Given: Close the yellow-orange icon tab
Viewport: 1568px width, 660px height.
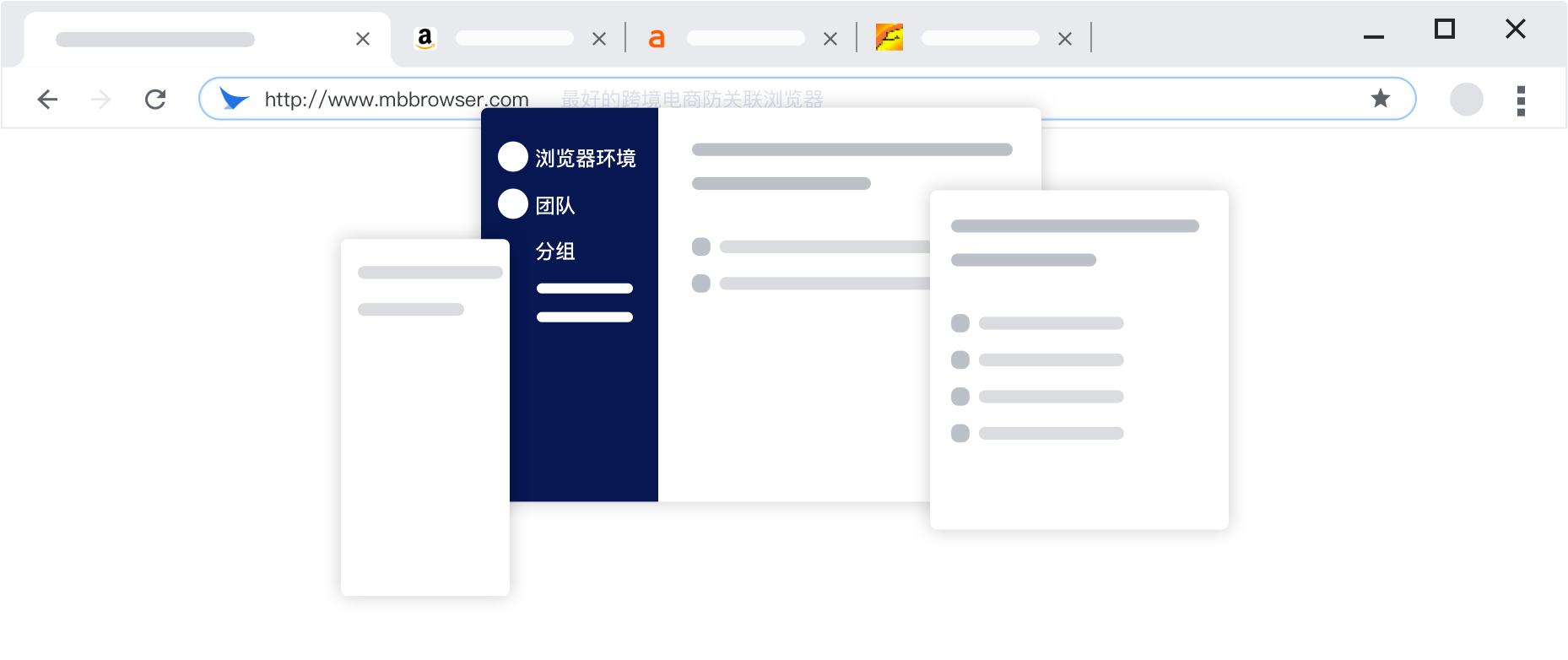Looking at the screenshot, I should tap(1065, 39).
